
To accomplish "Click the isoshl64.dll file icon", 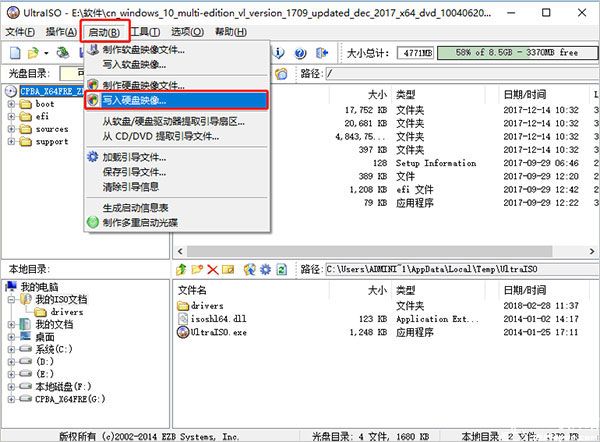I will click(184, 318).
